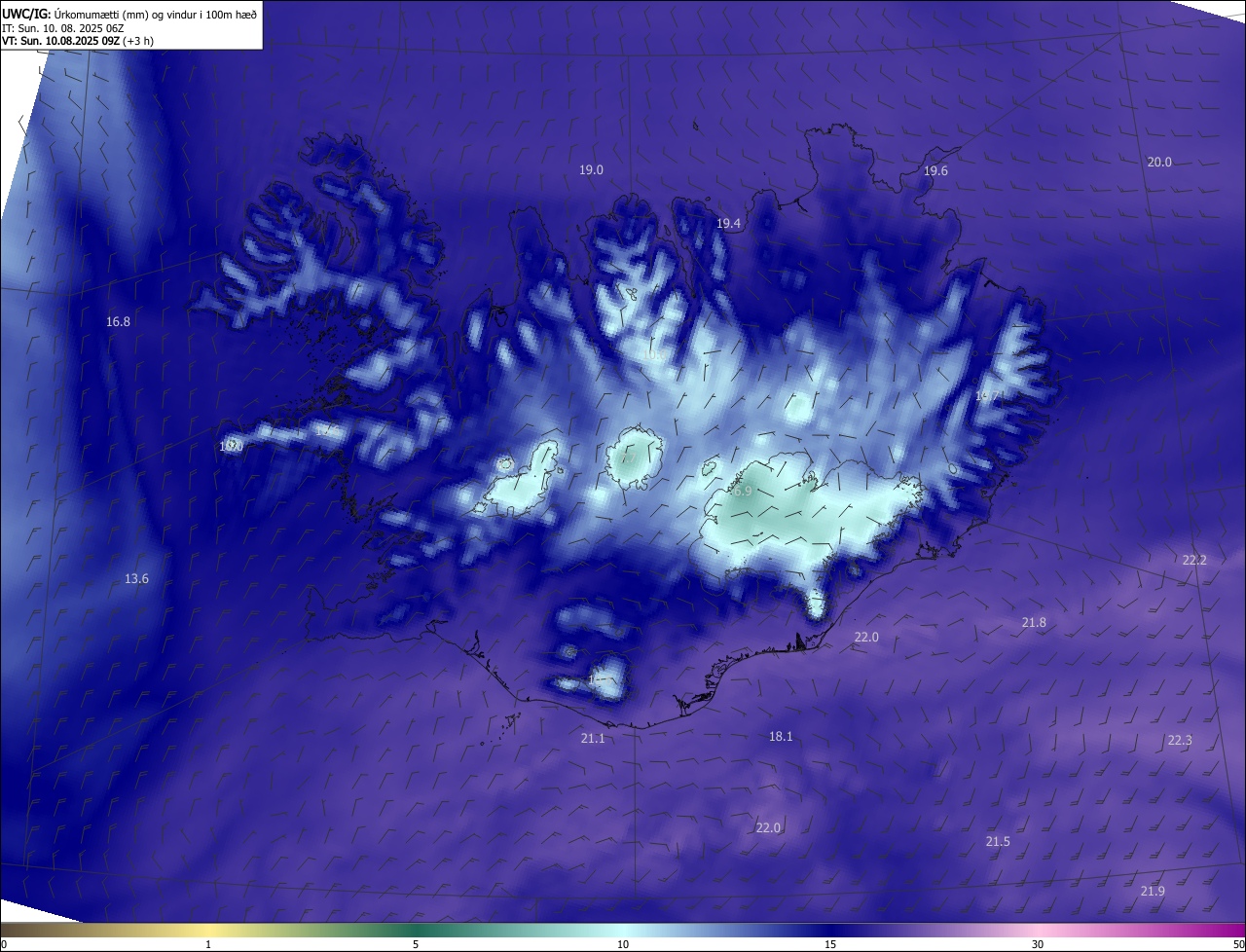Click the color scale tick labeled 0
This screenshot has height=952, width=1246.
coord(4,944)
